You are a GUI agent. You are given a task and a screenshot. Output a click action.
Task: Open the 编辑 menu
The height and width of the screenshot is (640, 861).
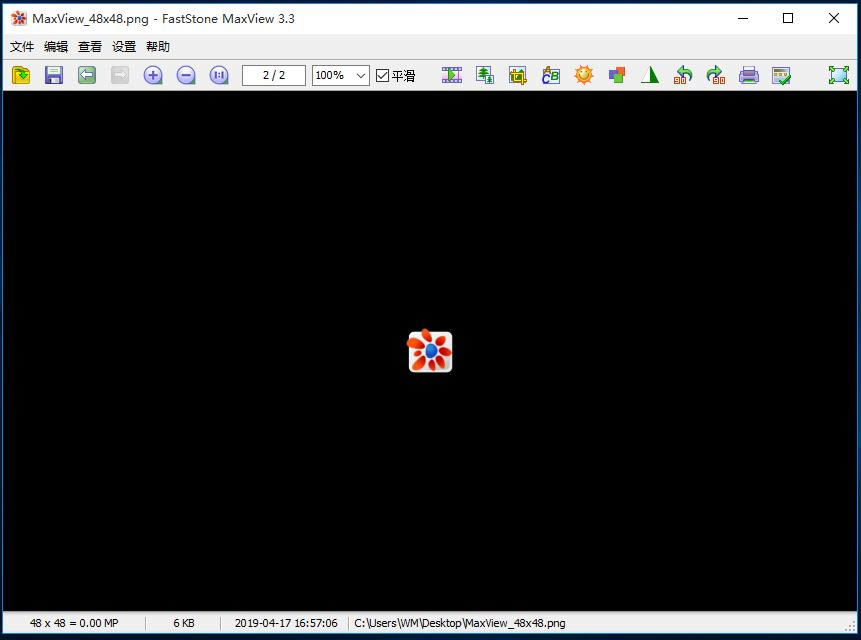(56, 47)
